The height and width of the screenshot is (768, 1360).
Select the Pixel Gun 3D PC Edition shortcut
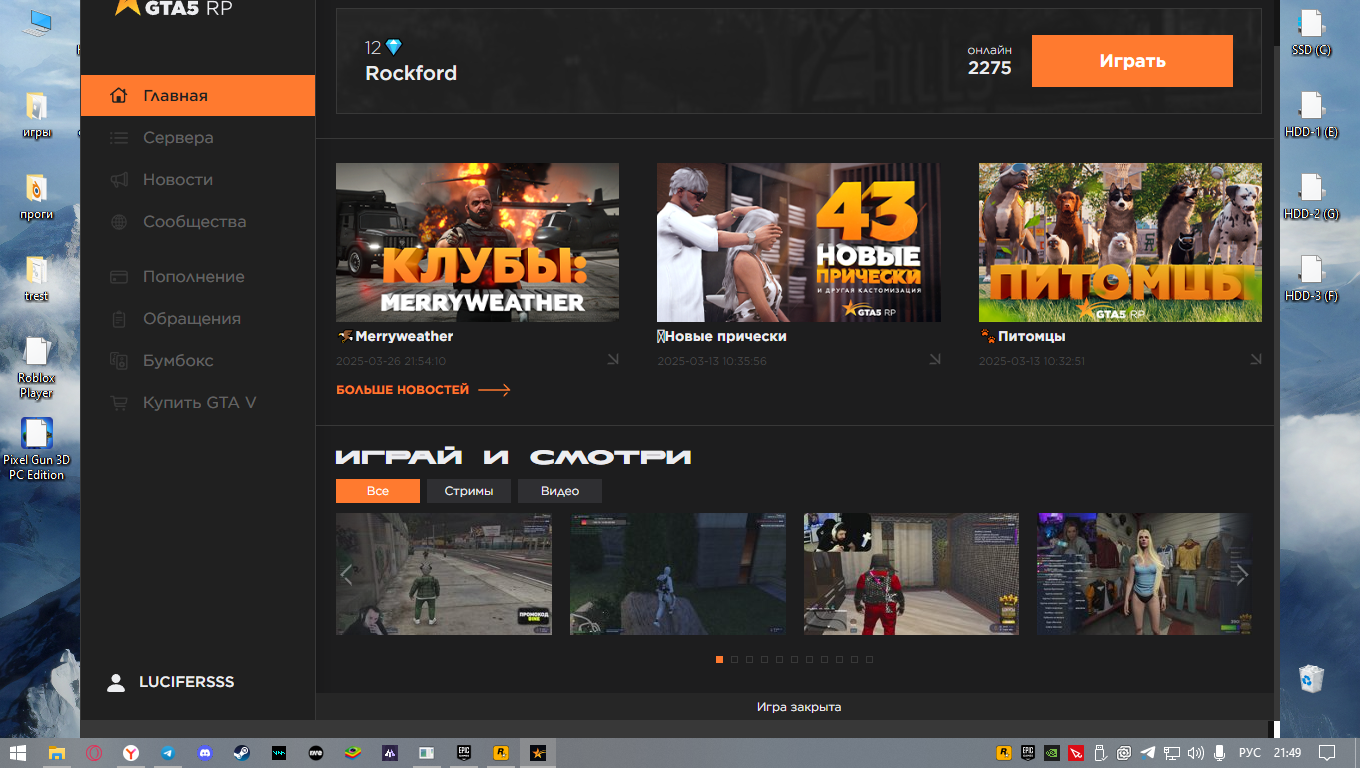point(36,449)
